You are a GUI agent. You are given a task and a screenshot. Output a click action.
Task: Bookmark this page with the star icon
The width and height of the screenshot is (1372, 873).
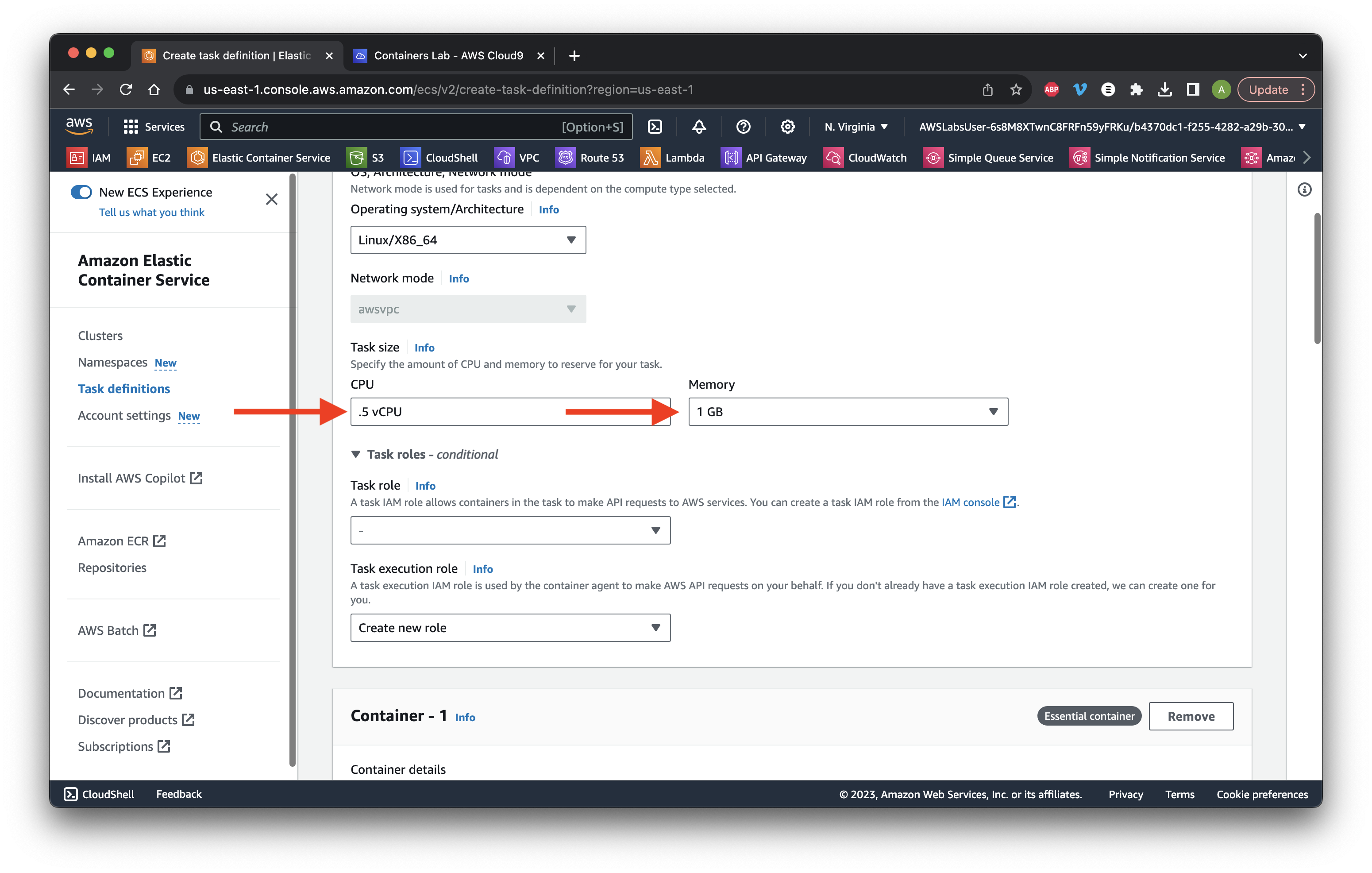pos(1016,89)
